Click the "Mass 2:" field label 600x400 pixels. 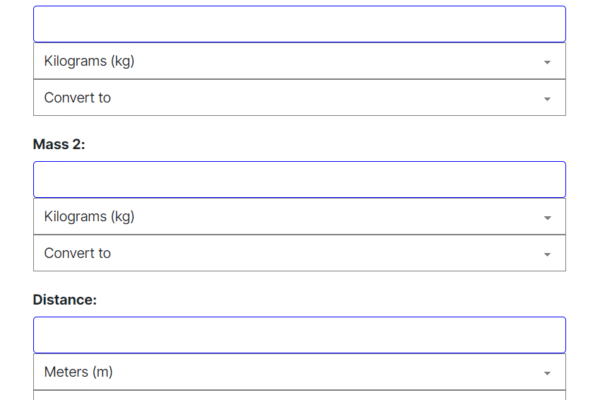coord(59,144)
